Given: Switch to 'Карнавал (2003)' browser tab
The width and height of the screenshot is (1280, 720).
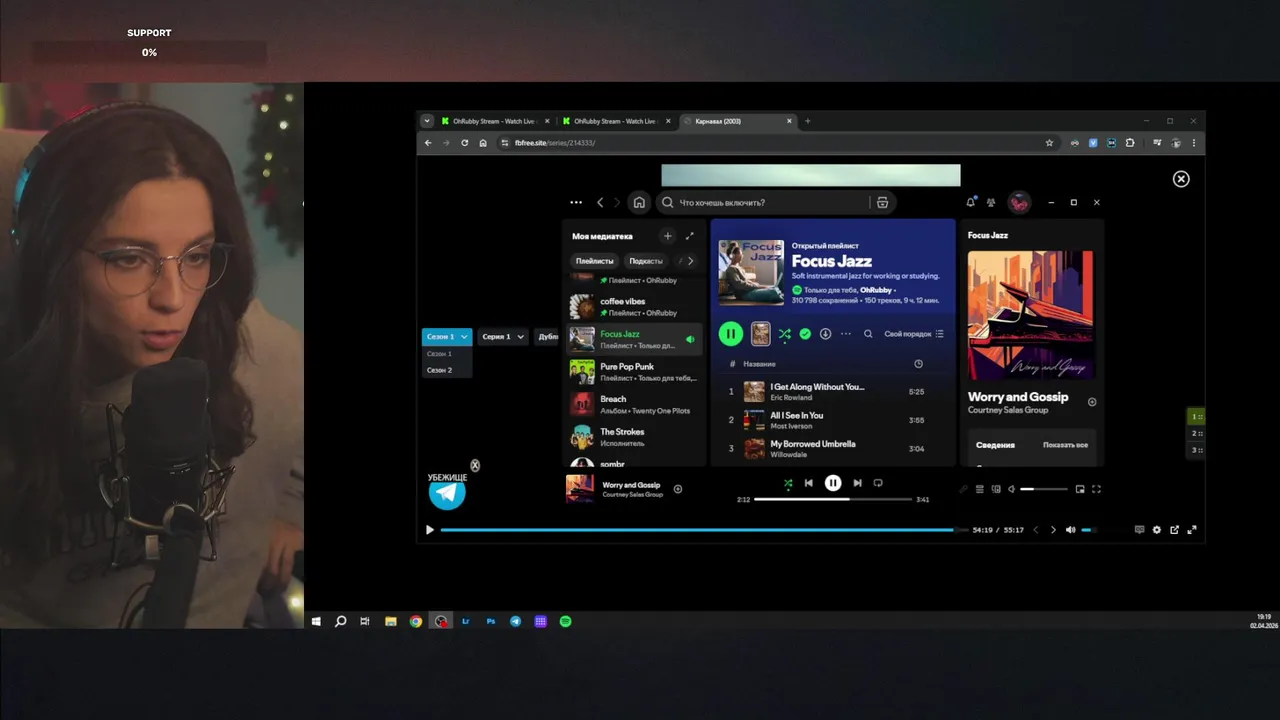Looking at the screenshot, I should [x=737, y=121].
